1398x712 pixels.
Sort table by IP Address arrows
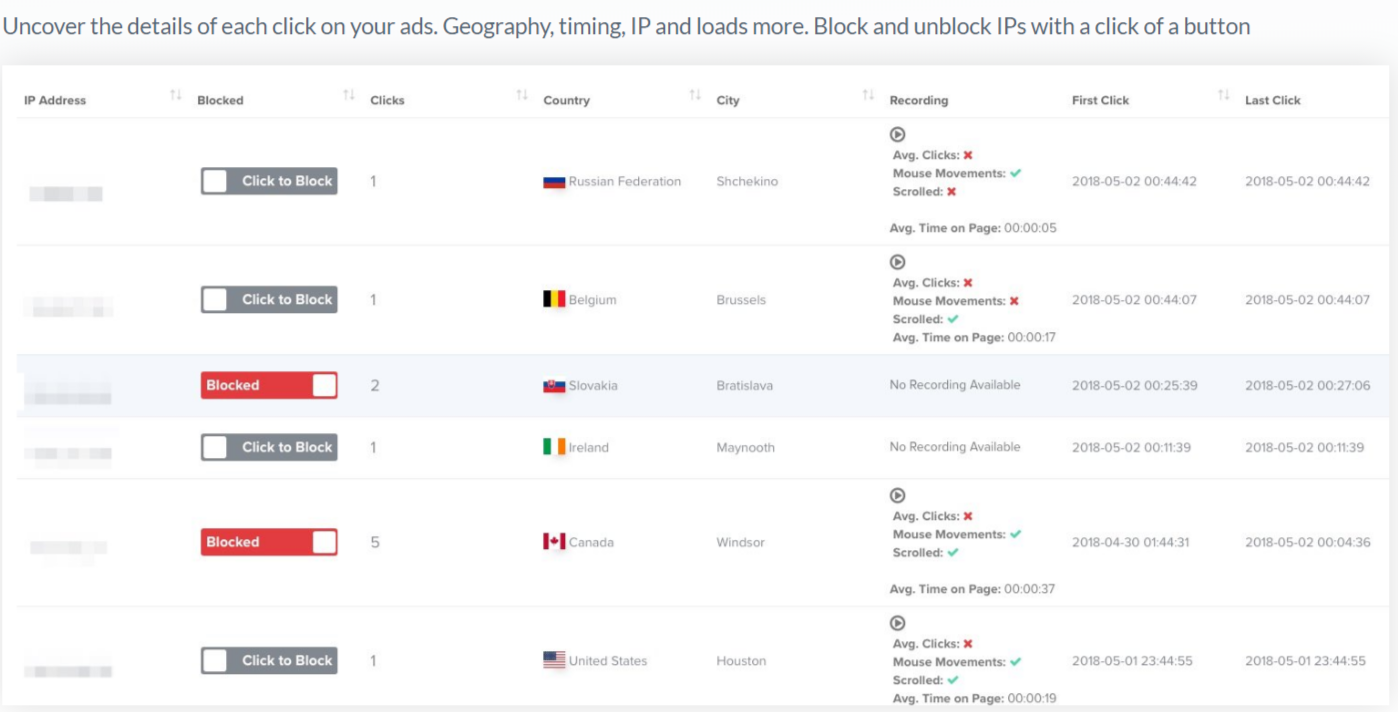pos(176,95)
